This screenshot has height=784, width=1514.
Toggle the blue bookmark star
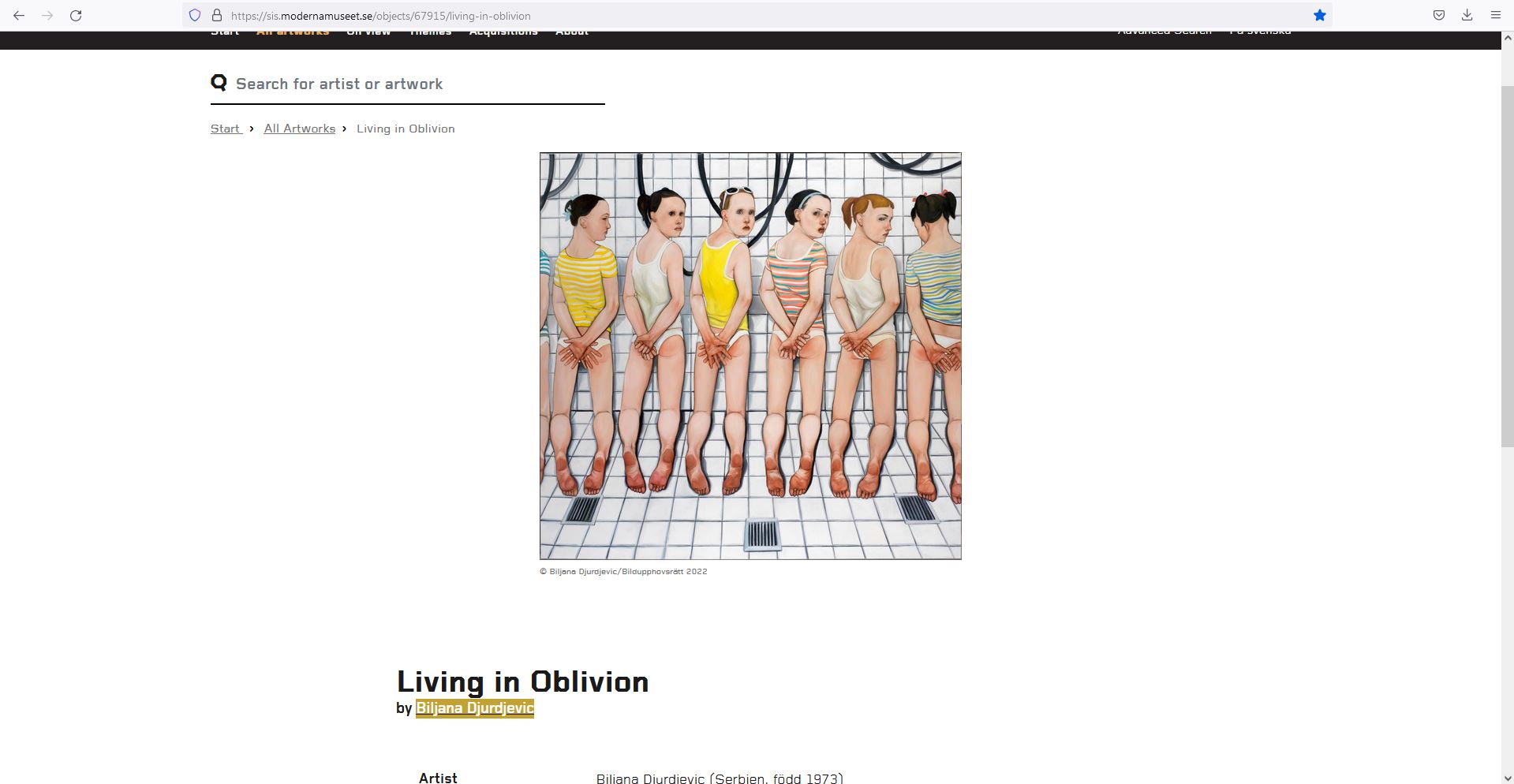1319,15
